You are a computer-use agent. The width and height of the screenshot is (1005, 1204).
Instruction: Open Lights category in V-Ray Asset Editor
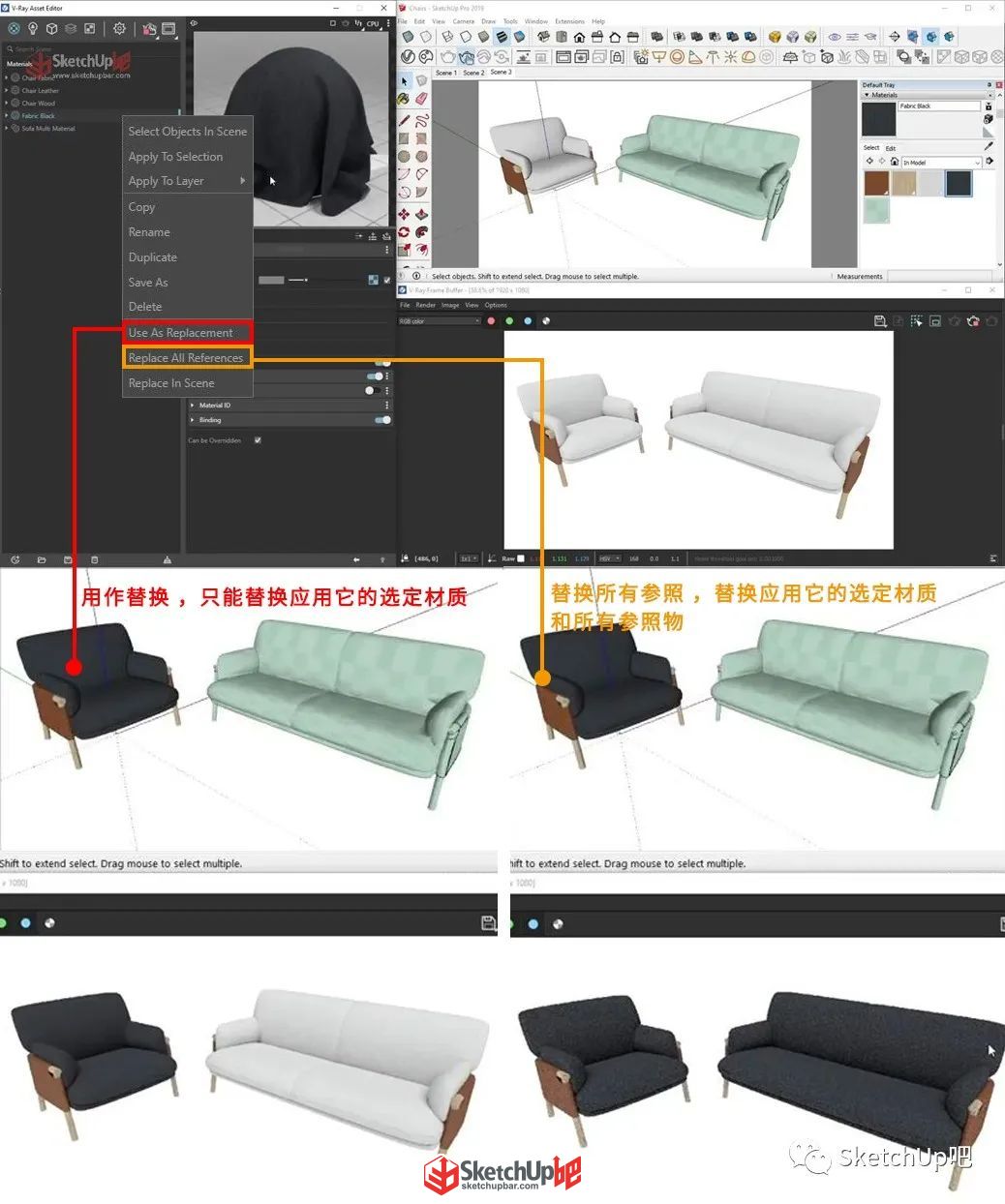coord(33,28)
